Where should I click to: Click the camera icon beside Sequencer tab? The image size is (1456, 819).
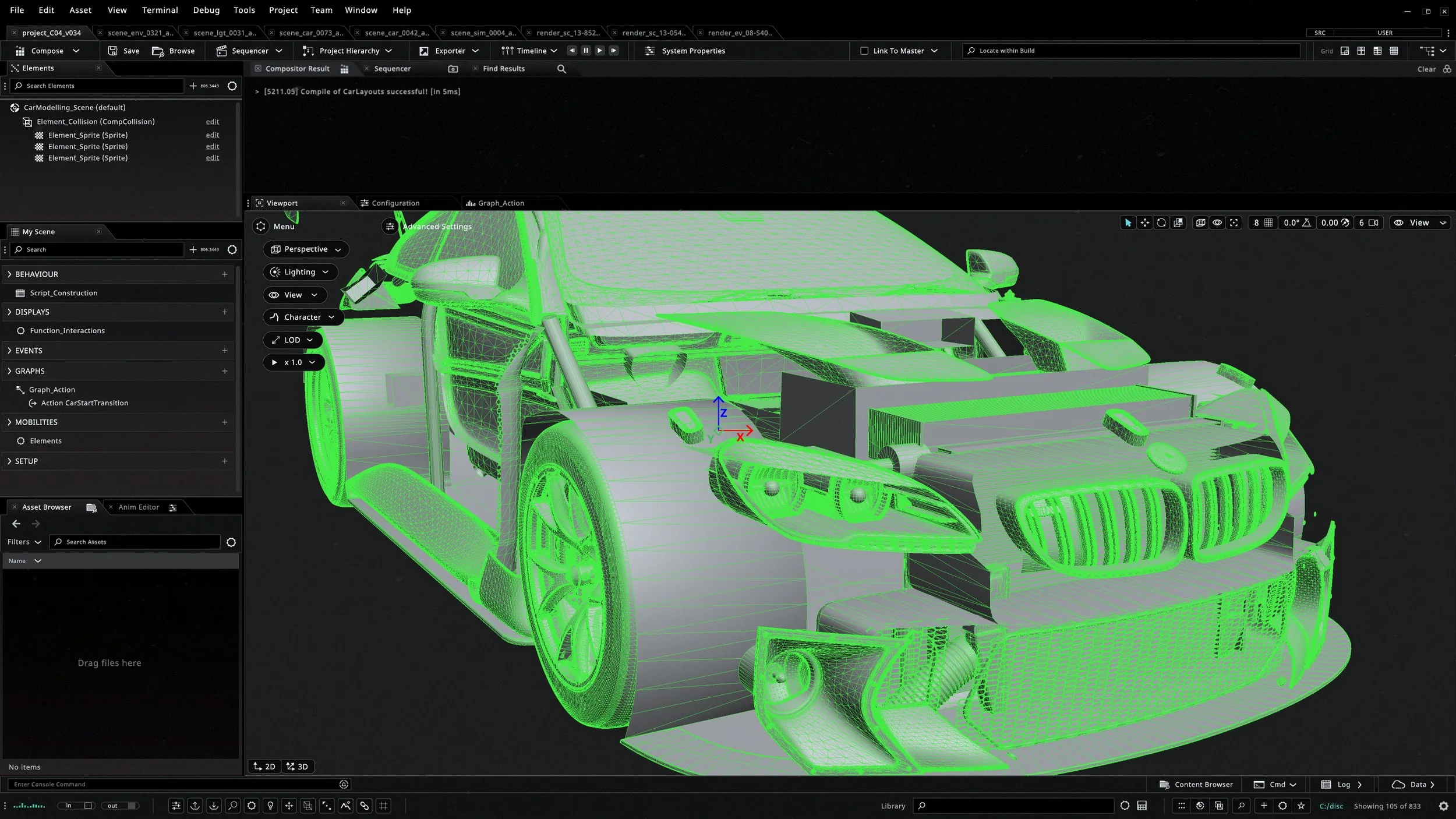453,69
